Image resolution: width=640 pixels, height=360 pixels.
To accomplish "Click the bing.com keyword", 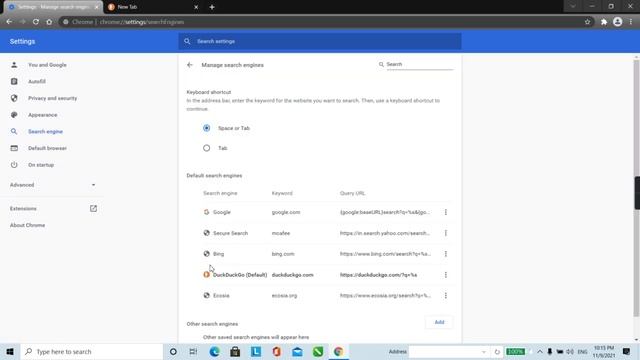I will [283, 254].
